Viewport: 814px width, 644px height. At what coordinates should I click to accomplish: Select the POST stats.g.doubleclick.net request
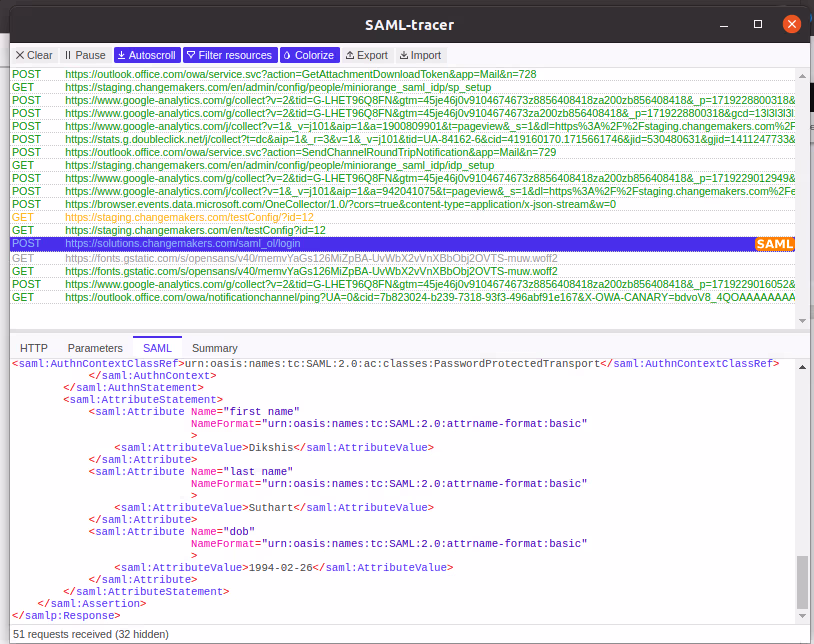[x=402, y=140]
